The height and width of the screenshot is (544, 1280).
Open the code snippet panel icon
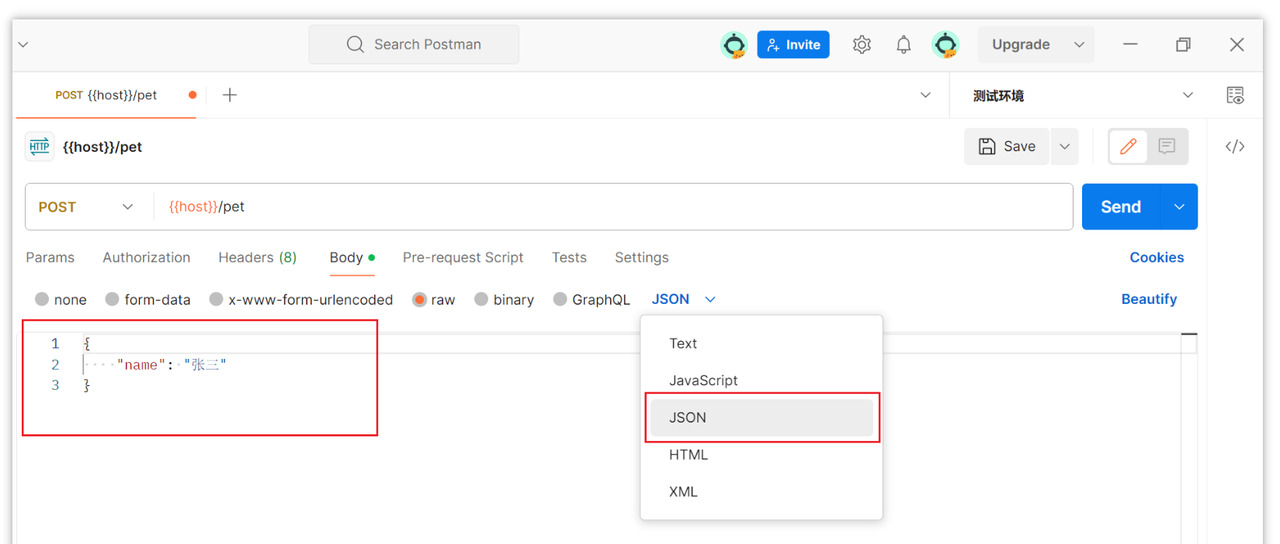[x=1235, y=147]
